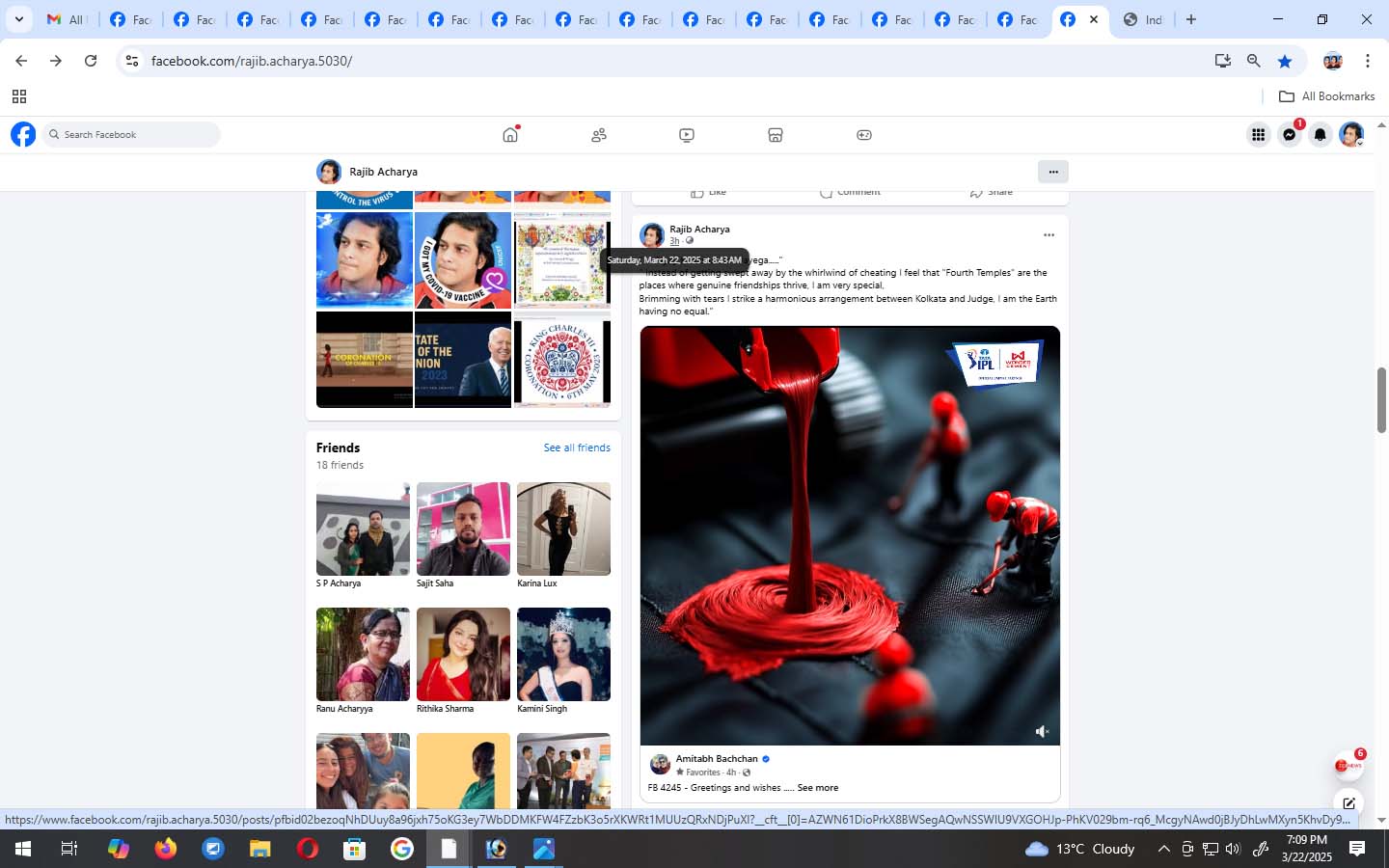Screen dimensions: 1389x868
Task: Click Rajib Acharya post author name
Action: (699, 230)
